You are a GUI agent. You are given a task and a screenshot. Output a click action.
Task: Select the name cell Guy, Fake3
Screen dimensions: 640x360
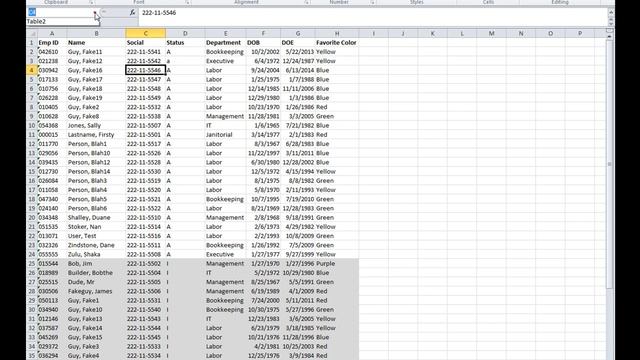pos(96,347)
